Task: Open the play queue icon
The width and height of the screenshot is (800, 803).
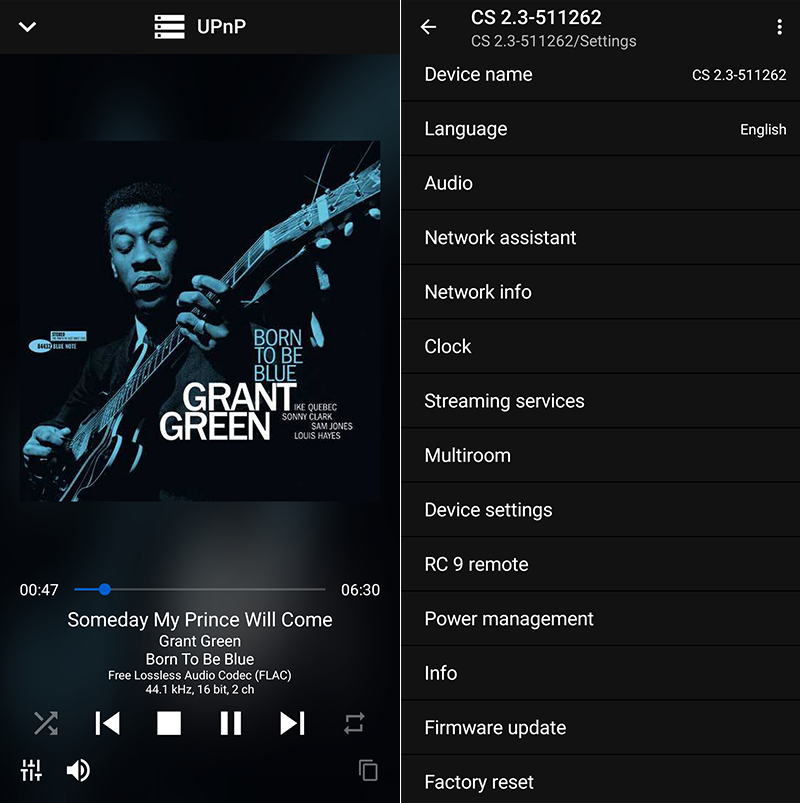Action: (368, 770)
